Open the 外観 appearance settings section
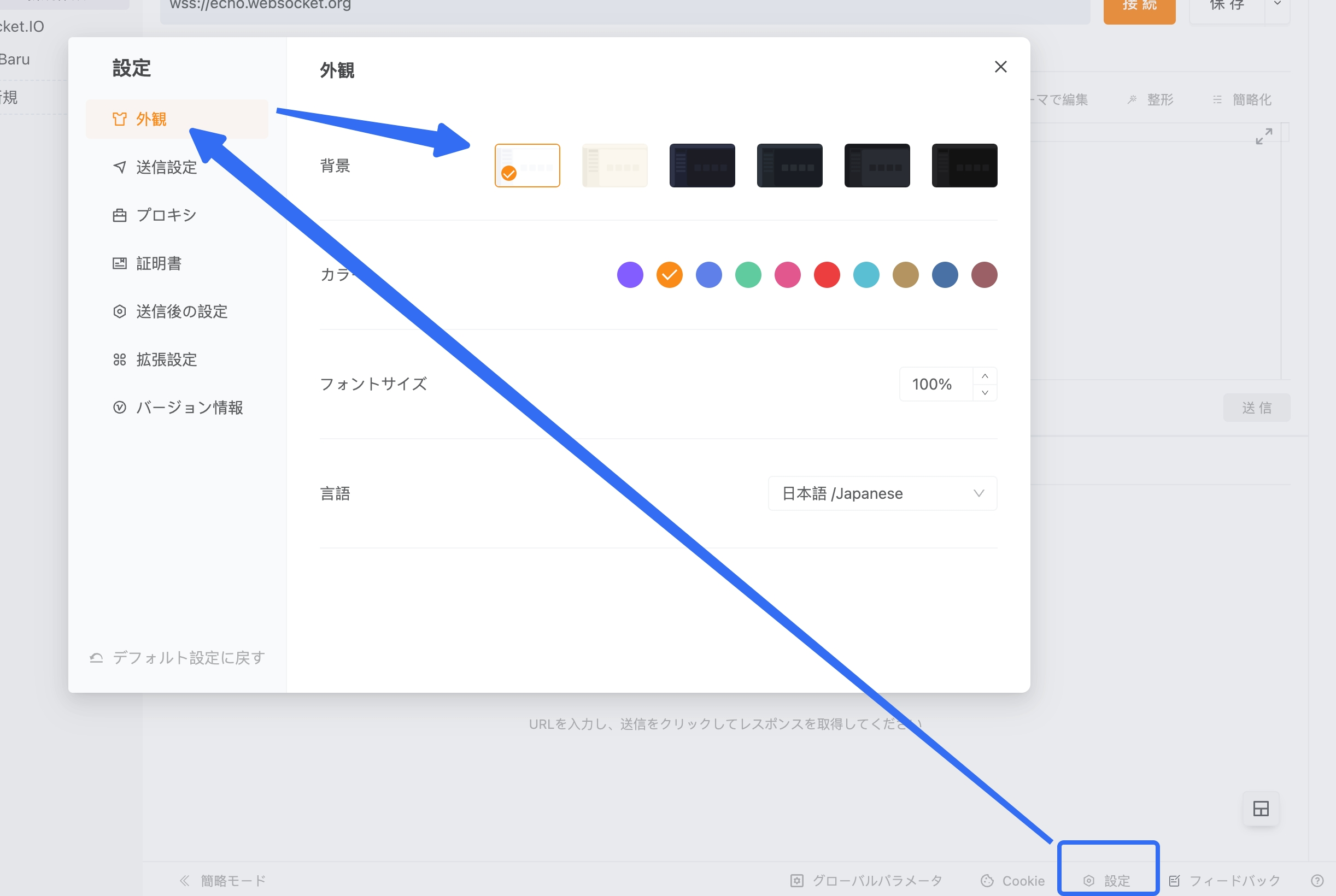This screenshot has width=1336, height=896. (177, 119)
